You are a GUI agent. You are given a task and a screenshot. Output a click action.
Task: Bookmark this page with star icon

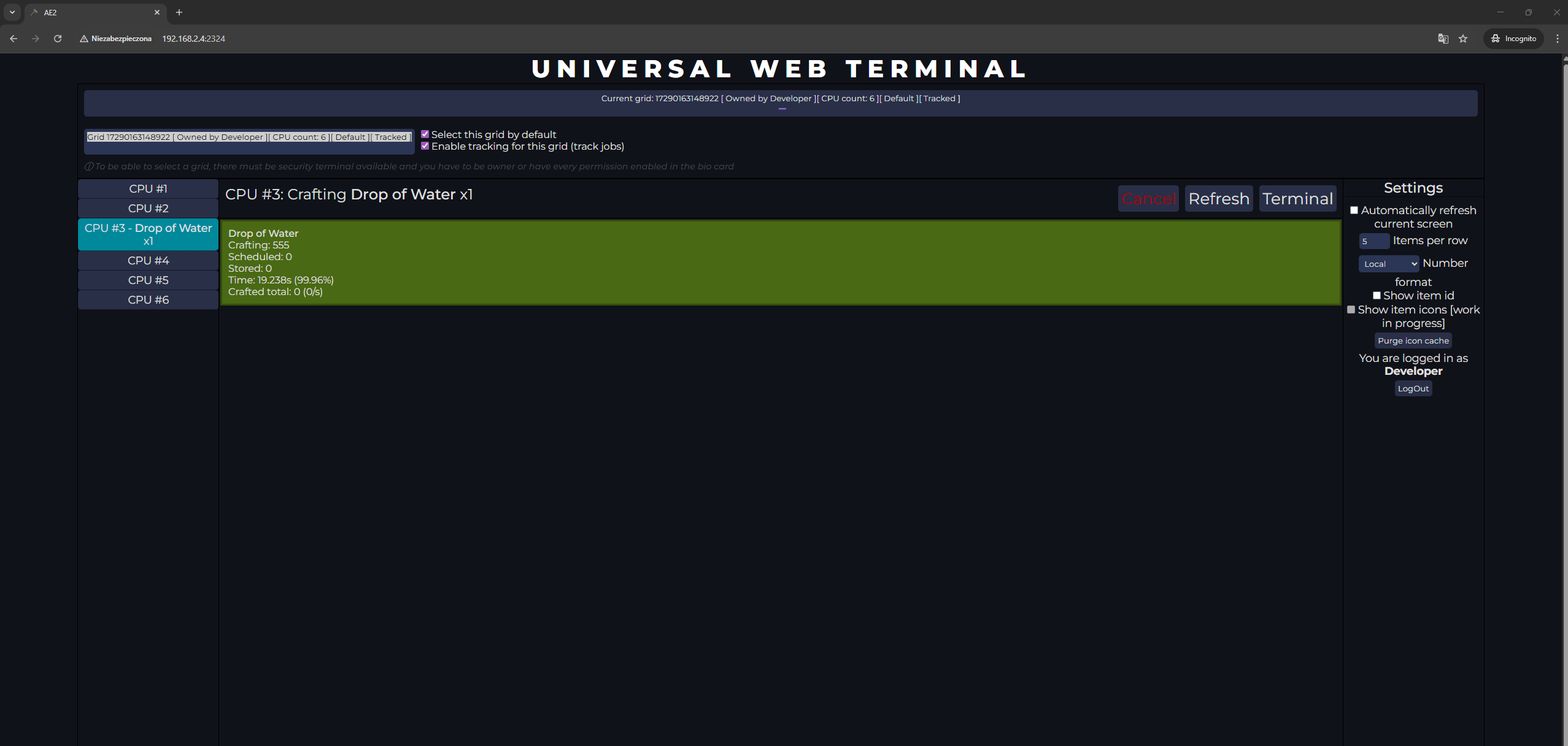(x=1463, y=39)
